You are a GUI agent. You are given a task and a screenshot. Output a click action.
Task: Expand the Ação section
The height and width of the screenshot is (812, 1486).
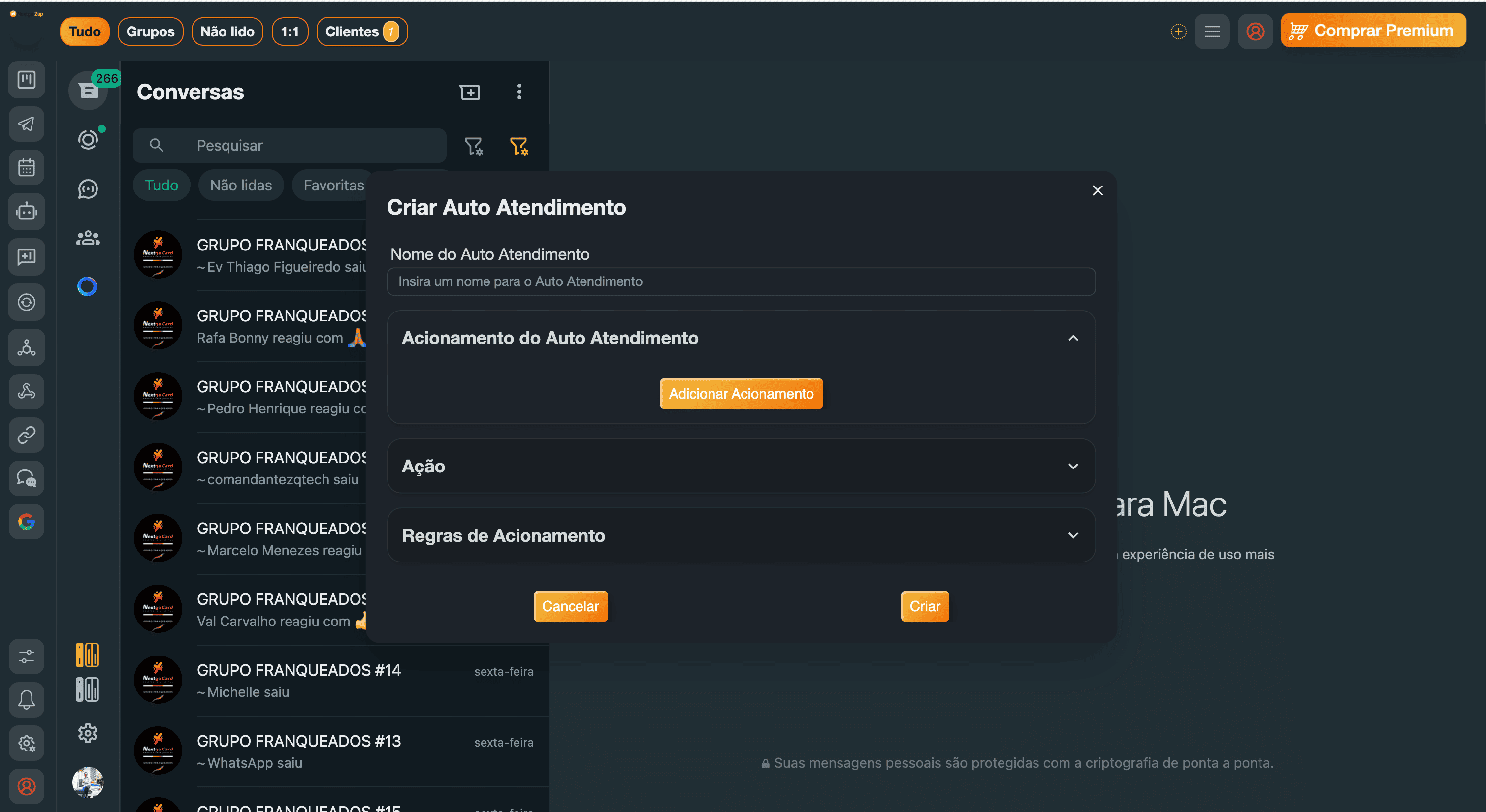click(1073, 466)
